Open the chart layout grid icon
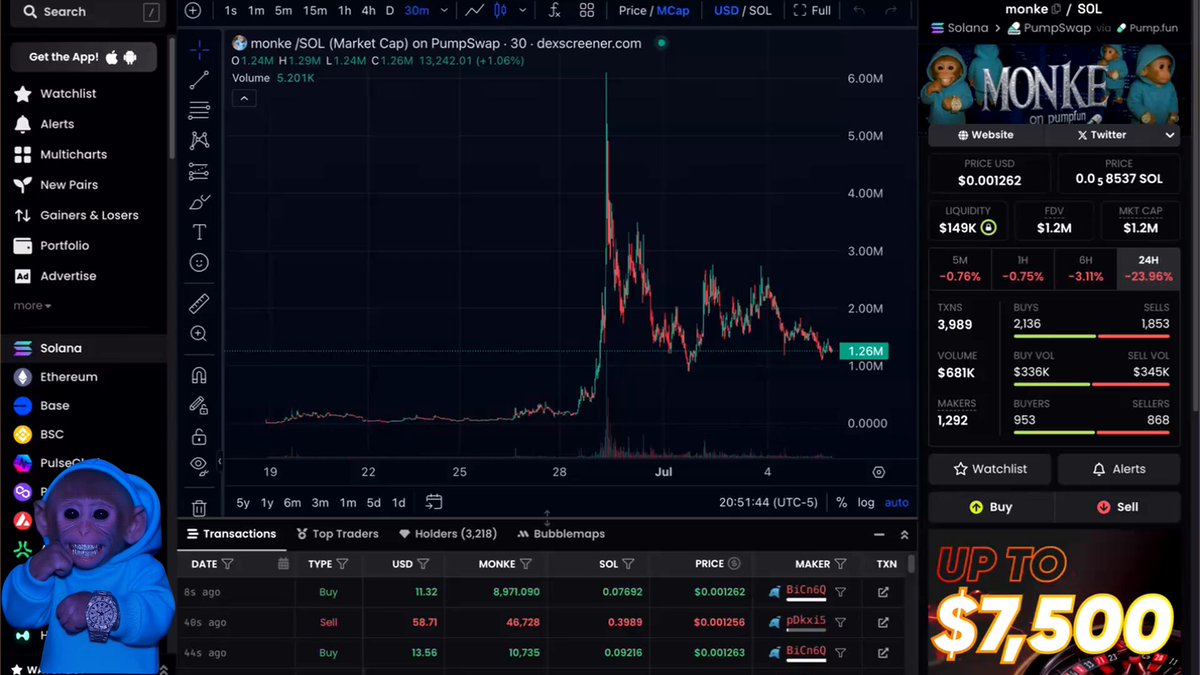 click(x=587, y=11)
